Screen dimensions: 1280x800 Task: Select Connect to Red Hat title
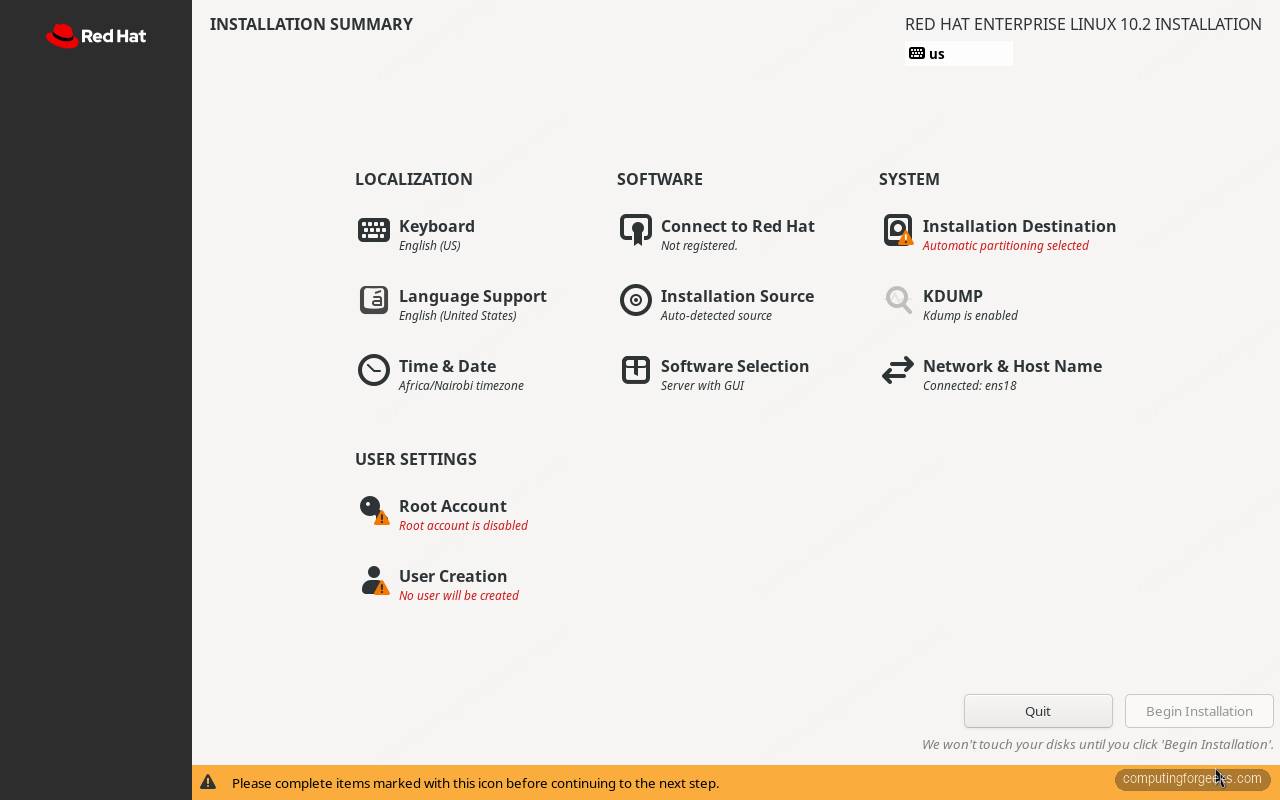click(738, 226)
